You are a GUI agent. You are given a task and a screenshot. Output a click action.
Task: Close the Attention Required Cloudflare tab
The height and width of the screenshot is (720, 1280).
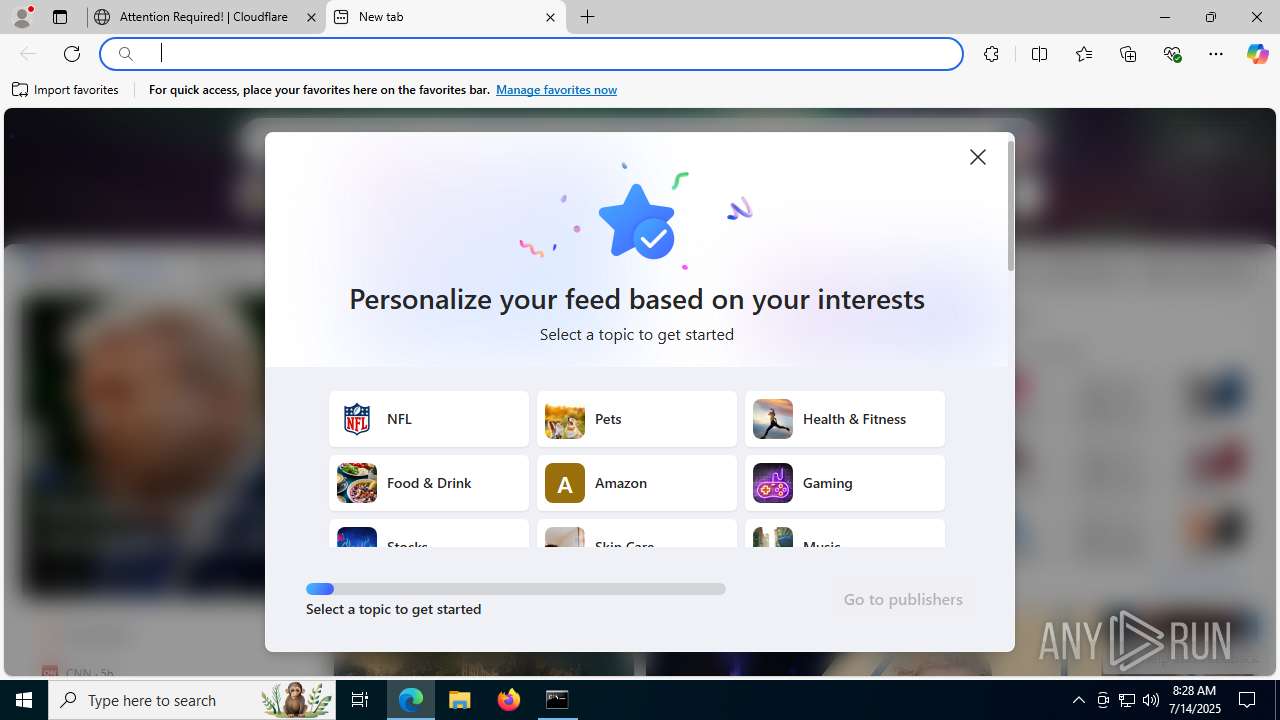311,17
